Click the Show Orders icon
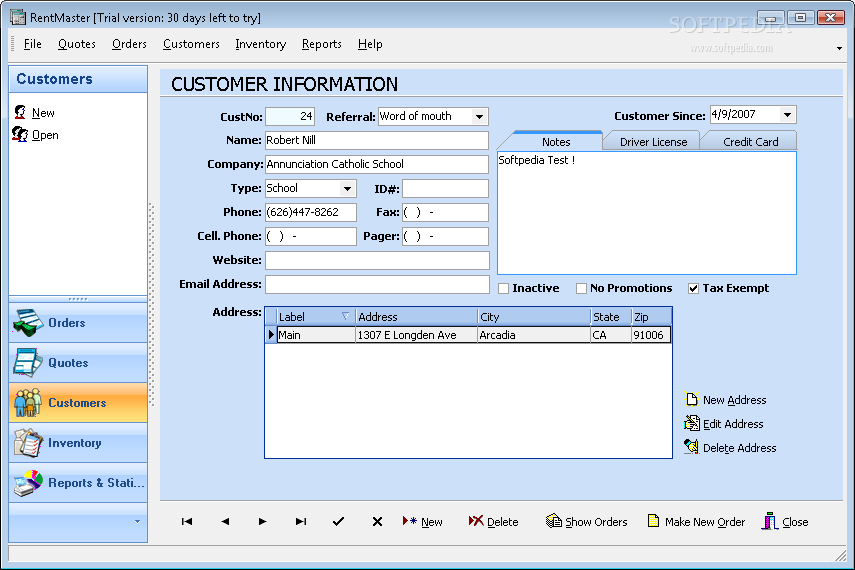855x570 pixels. 553,521
